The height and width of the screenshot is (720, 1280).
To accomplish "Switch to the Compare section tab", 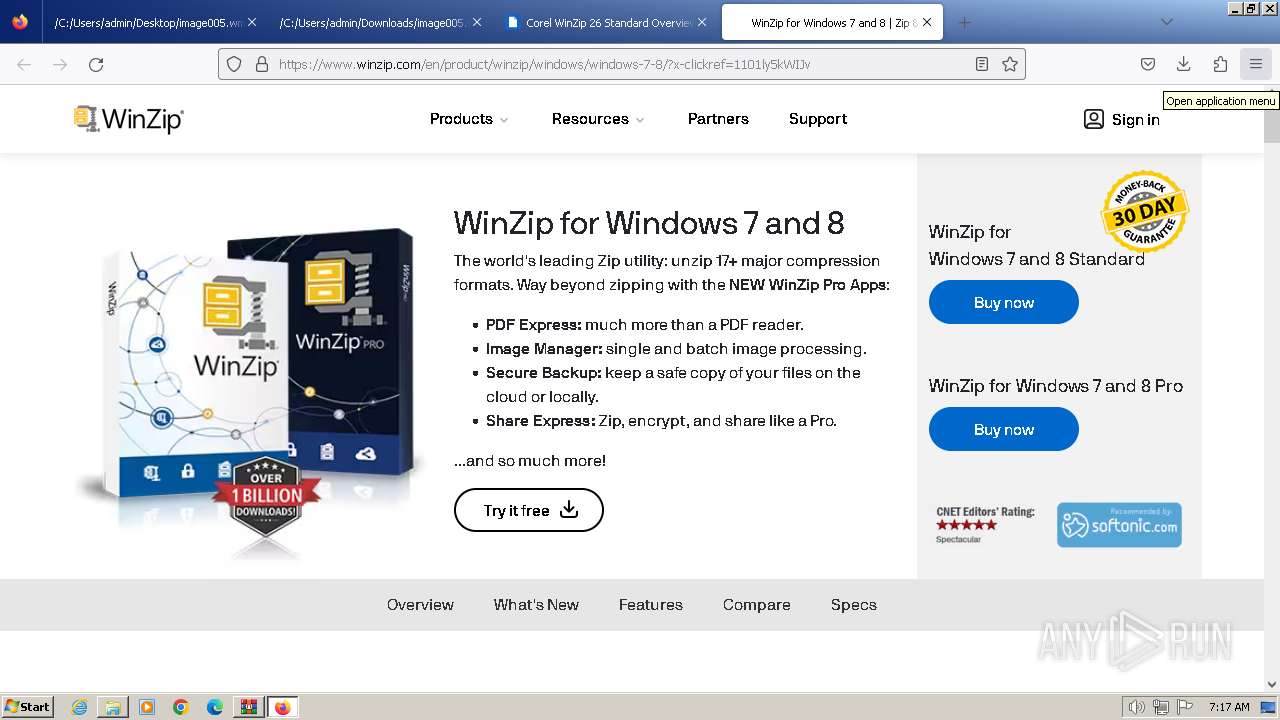I will (757, 605).
